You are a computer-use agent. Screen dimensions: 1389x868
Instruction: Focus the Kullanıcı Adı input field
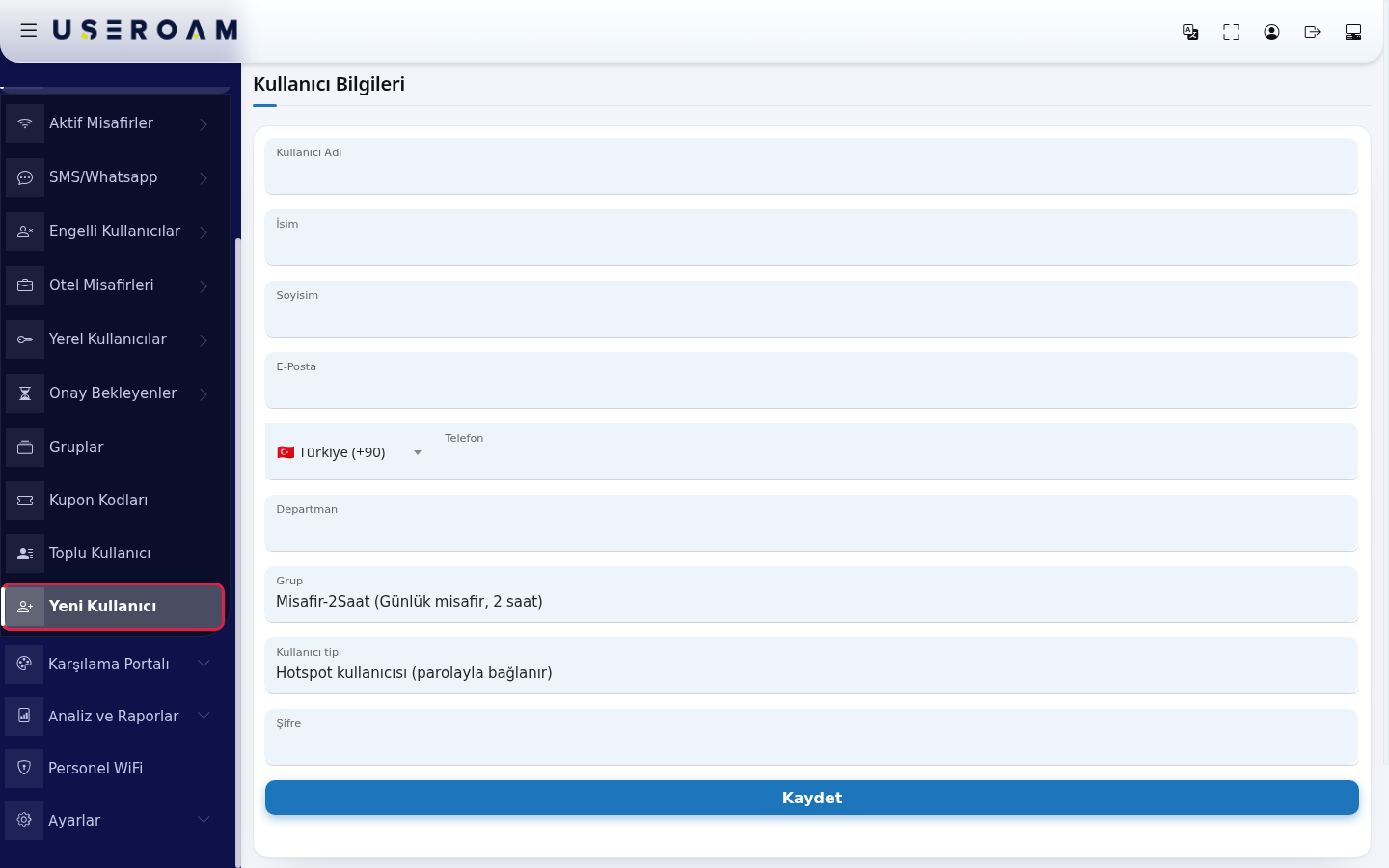point(811,166)
